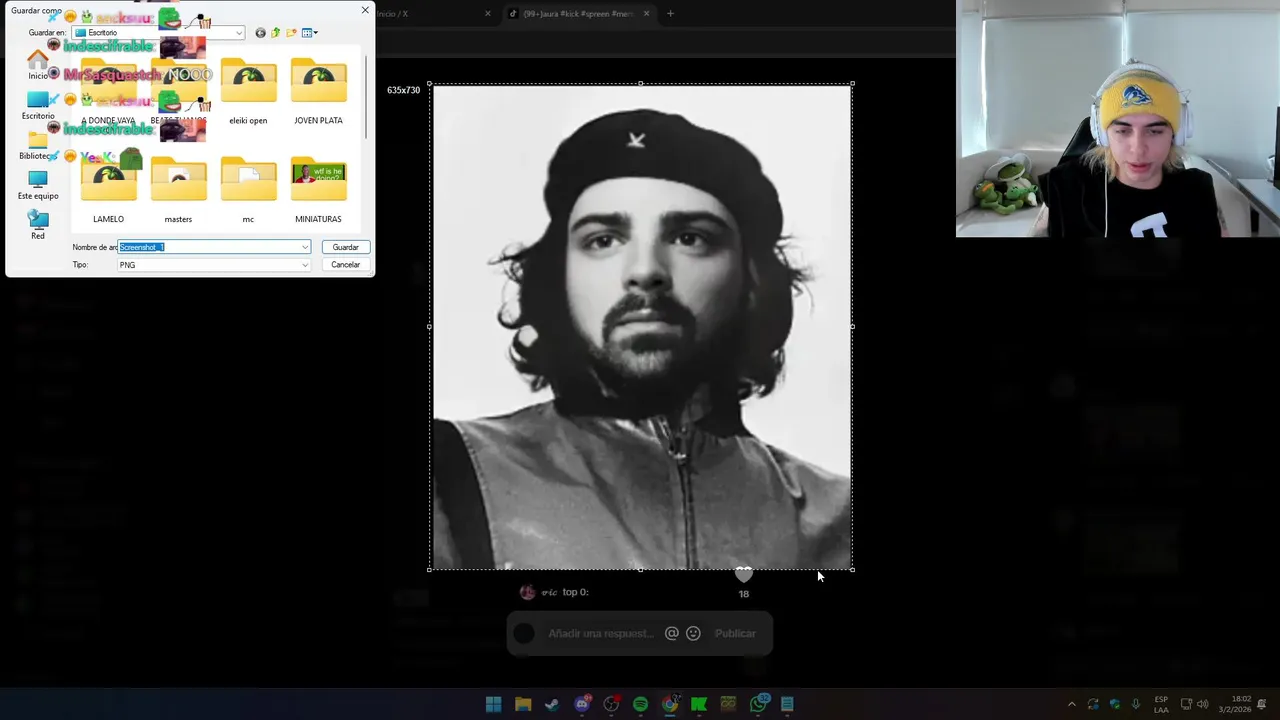Open the commenter's avatar next to 'top 0:'
This screenshot has width=1280, height=720.
[x=527, y=592]
